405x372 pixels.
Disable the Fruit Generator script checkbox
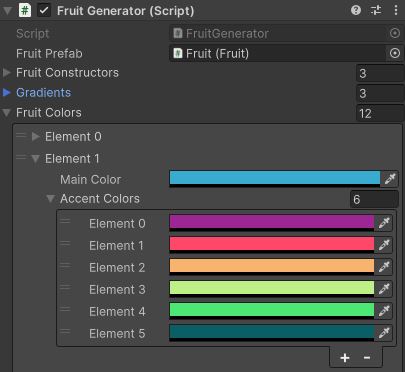[44, 10]
